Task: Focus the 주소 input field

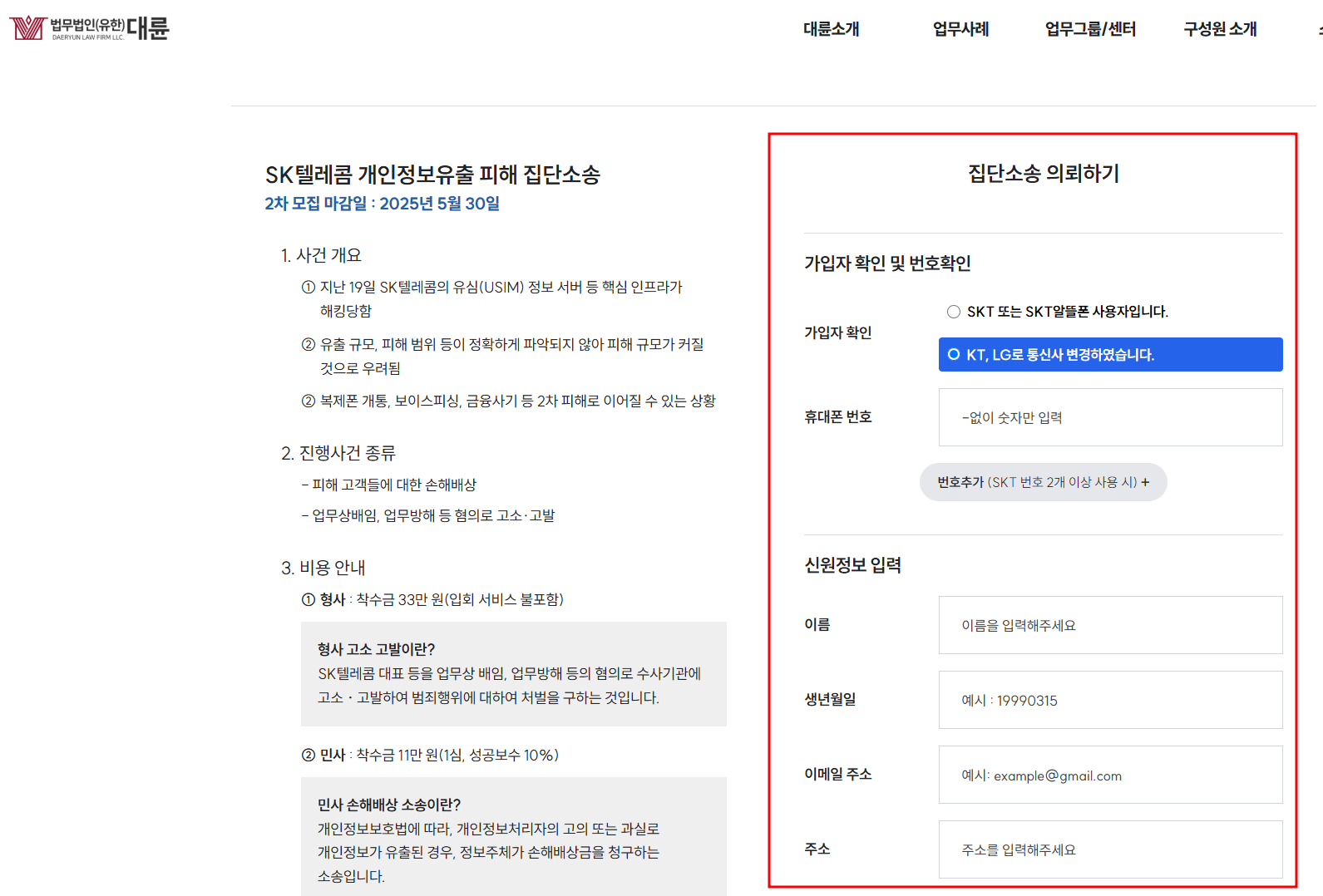Action: (x=1110, y=849)
